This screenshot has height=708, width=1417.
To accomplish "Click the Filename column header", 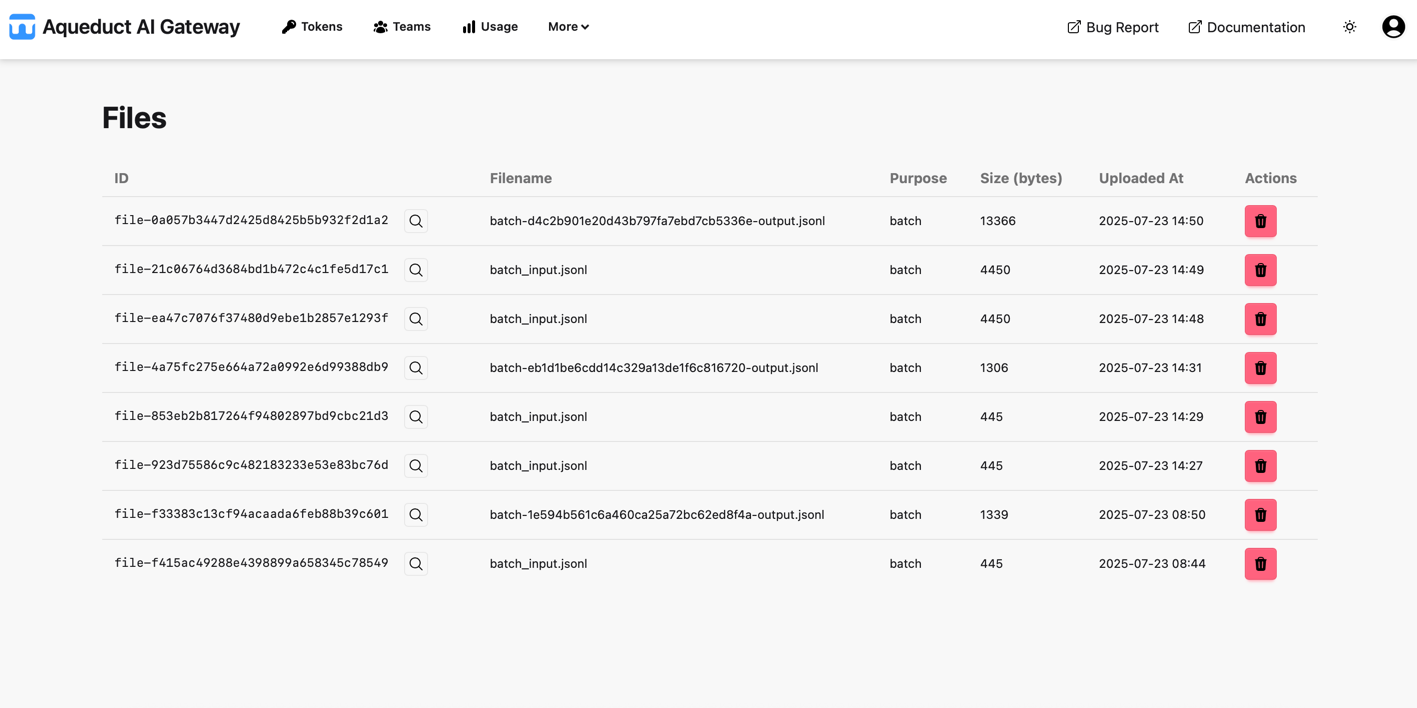I will pyautogui.click(x=521, y=178).
